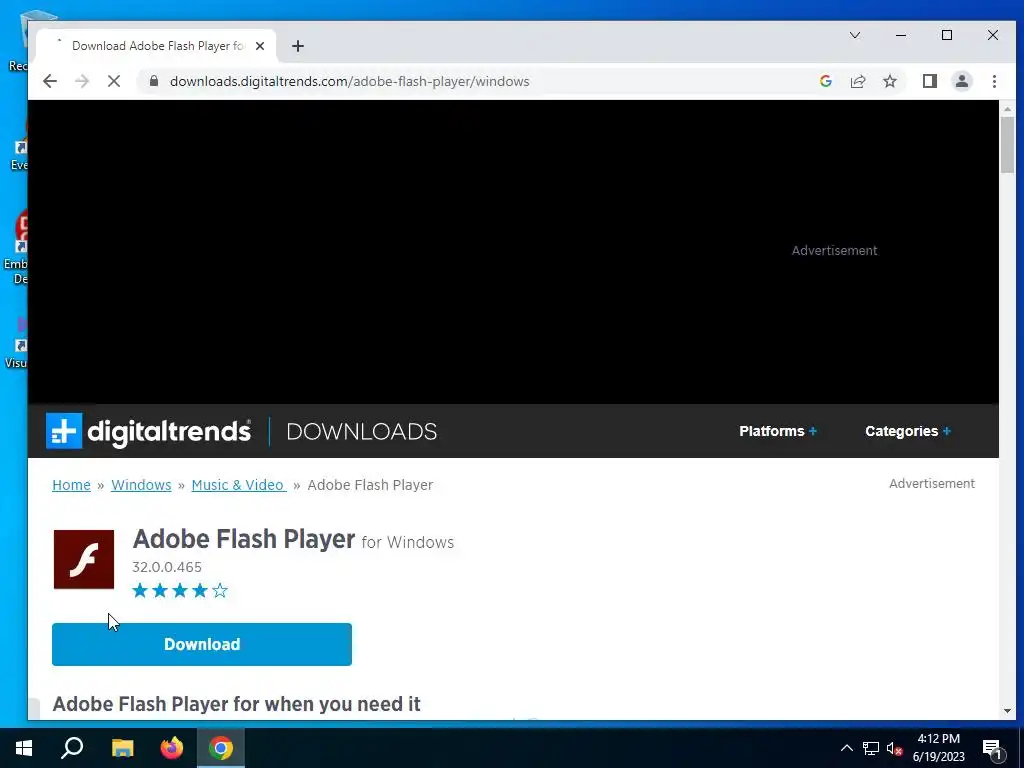Click the scrollbar down arrow
Image resolution: width=1024 pixels, height=768 pixels.
point(1007,711)
